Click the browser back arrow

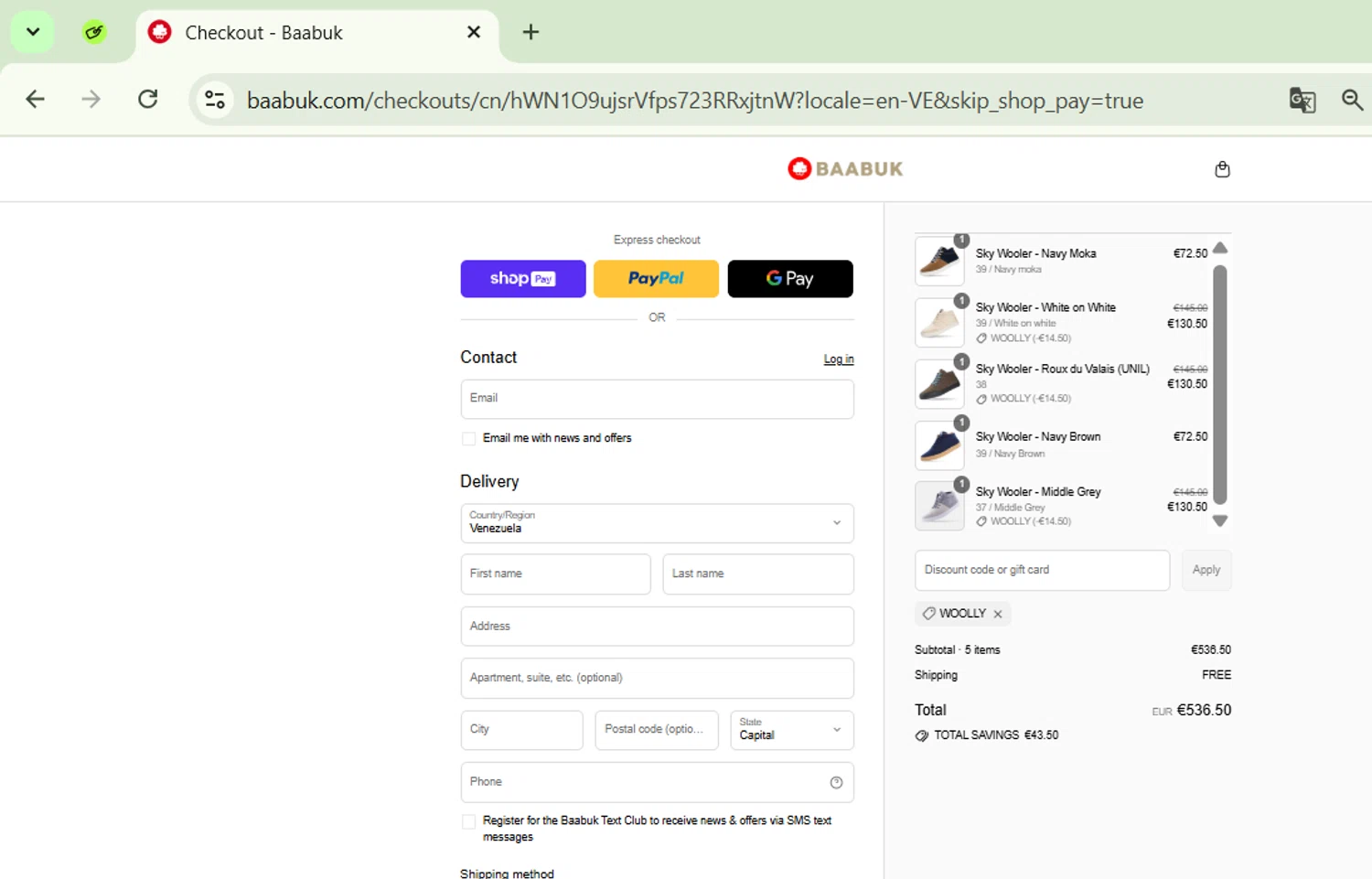tap(35, 99)
